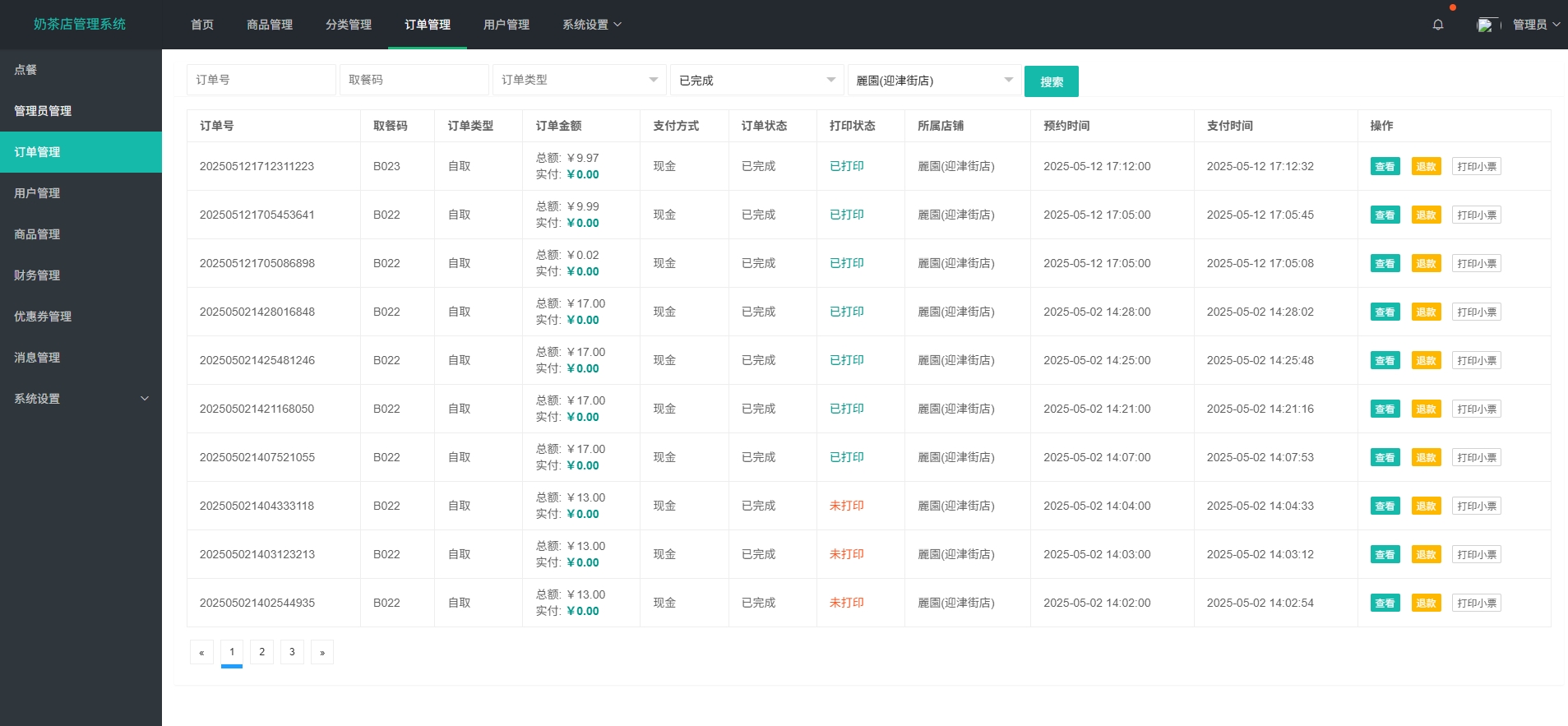This screenshot has height=726, width=1568.
Task: Expand the 管理员 account dropdown
Action: click(1536, 25)
